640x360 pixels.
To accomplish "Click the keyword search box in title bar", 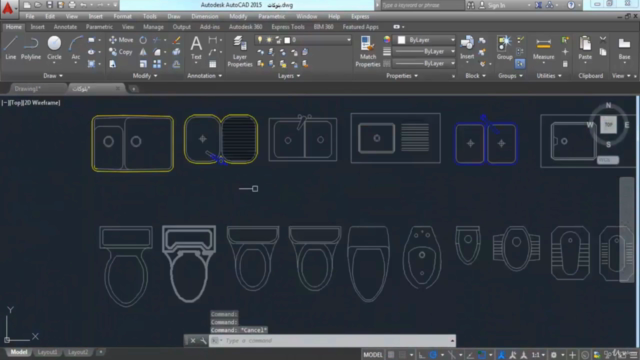I will point(422,5).
